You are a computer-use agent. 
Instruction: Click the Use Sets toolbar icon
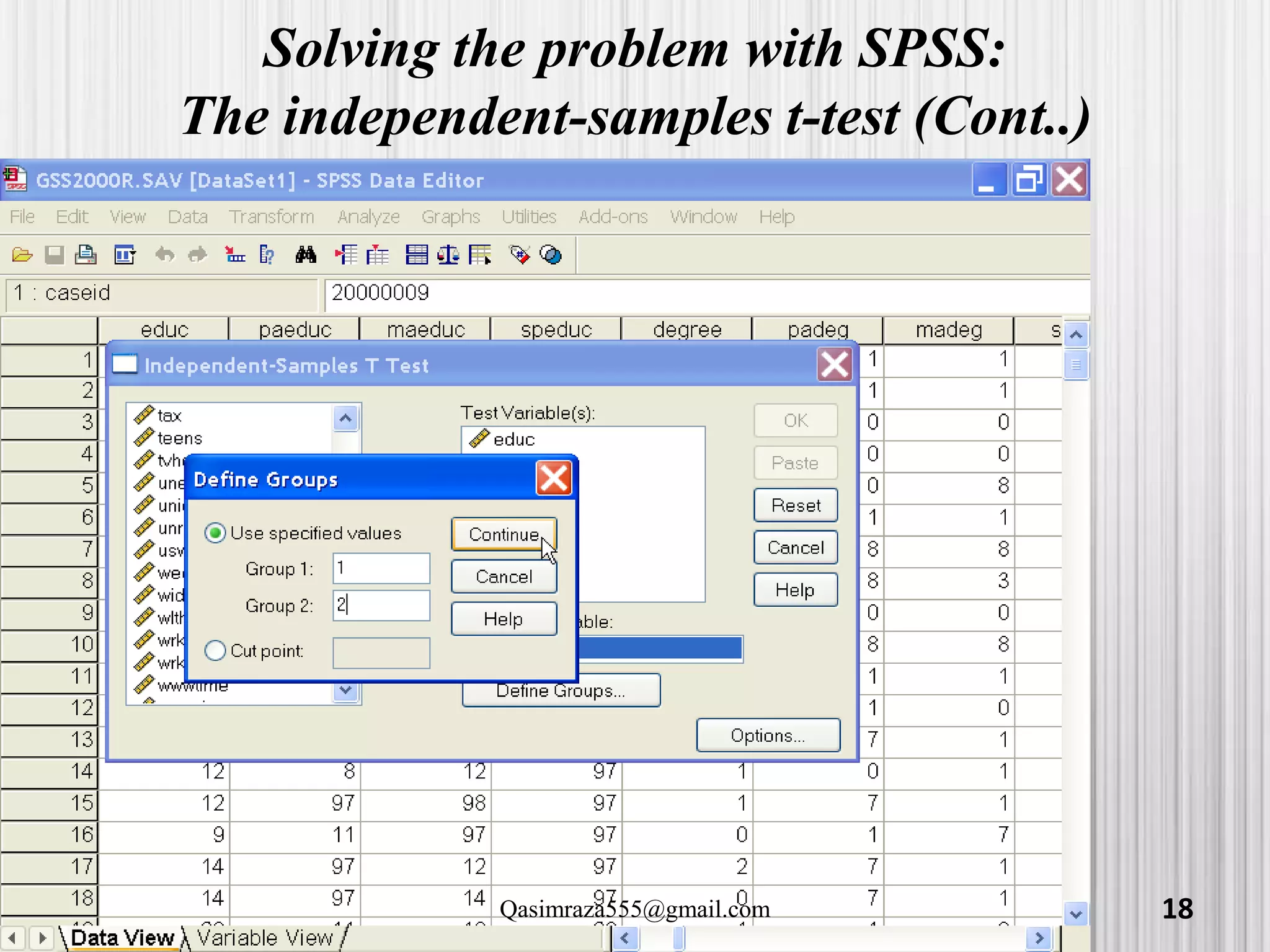(x=551, y=255)
